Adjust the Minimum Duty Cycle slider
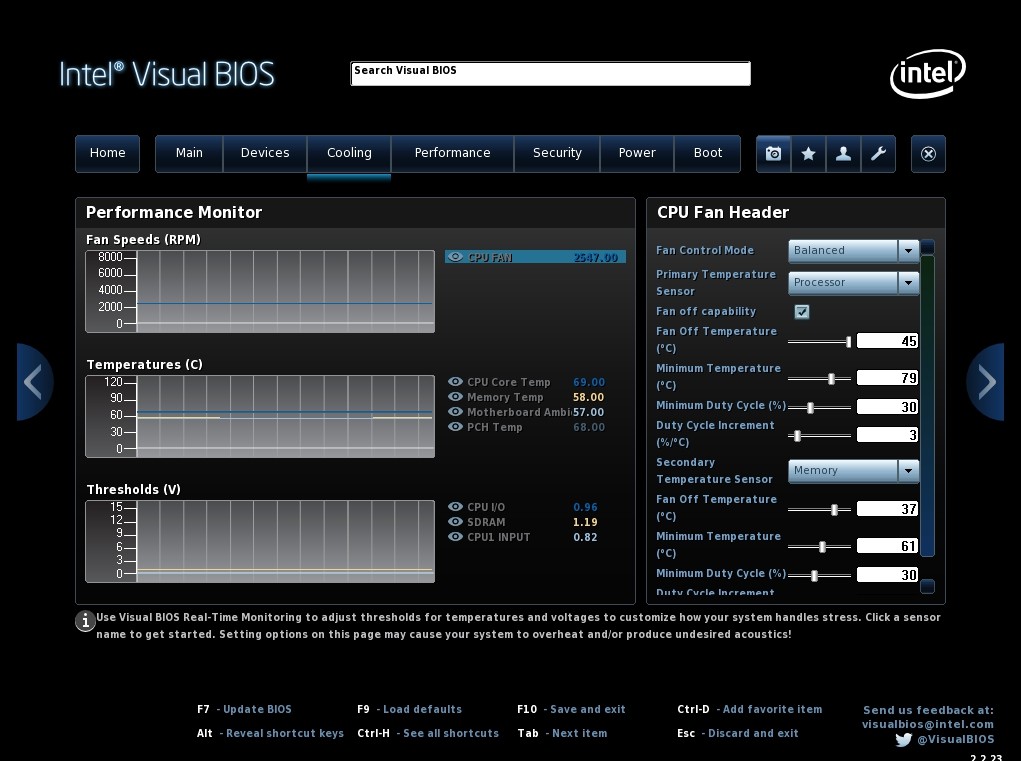The width and height of the screenshot is (1021, 761). [810, 408]
